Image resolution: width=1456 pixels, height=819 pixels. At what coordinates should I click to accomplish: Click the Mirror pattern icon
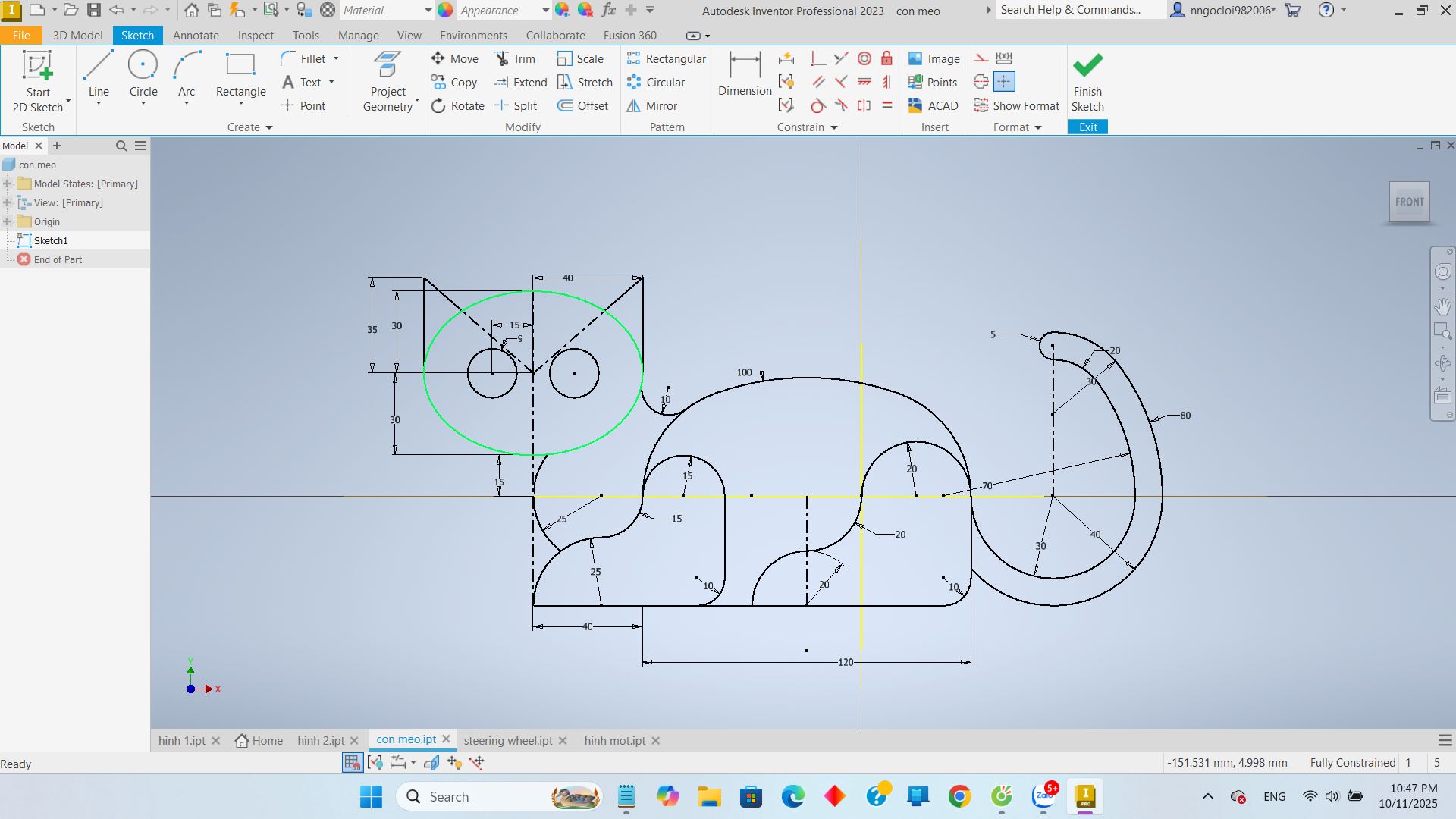634,106
